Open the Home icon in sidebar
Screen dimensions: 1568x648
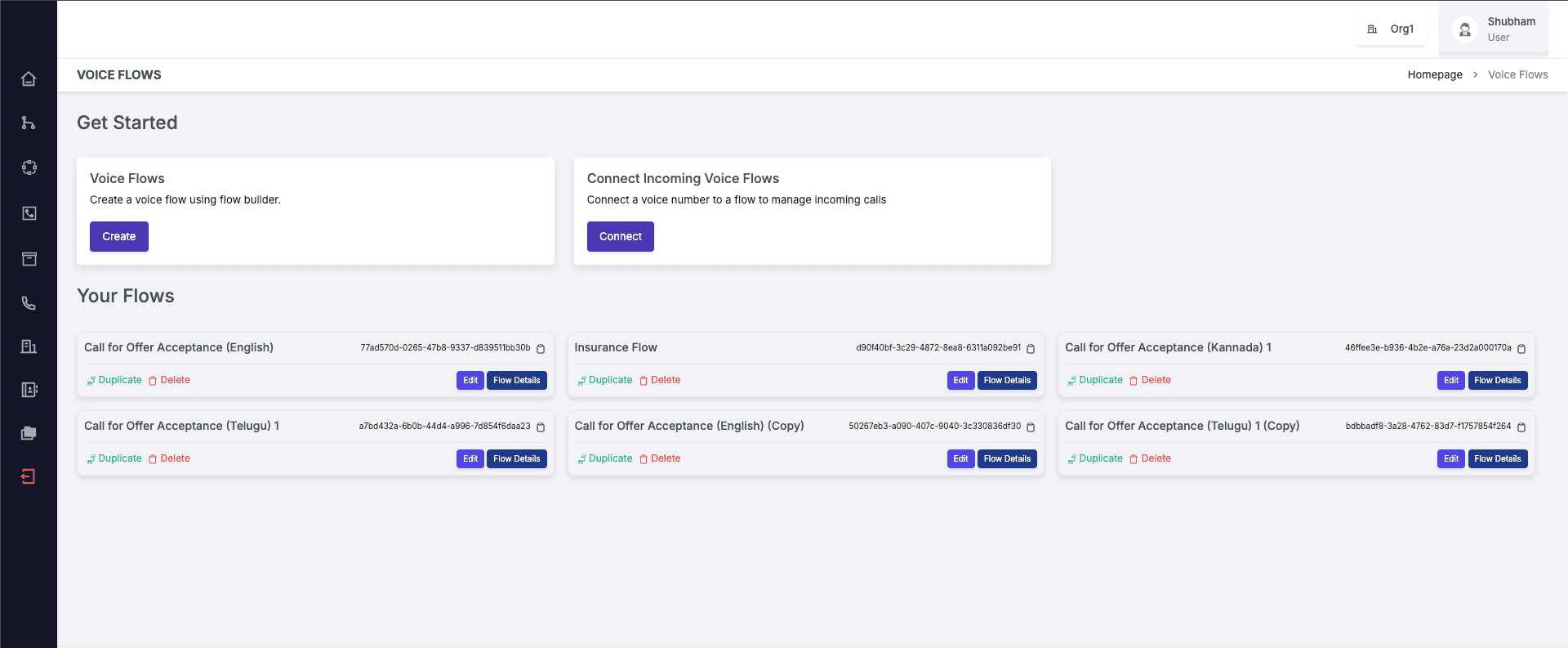29,79
